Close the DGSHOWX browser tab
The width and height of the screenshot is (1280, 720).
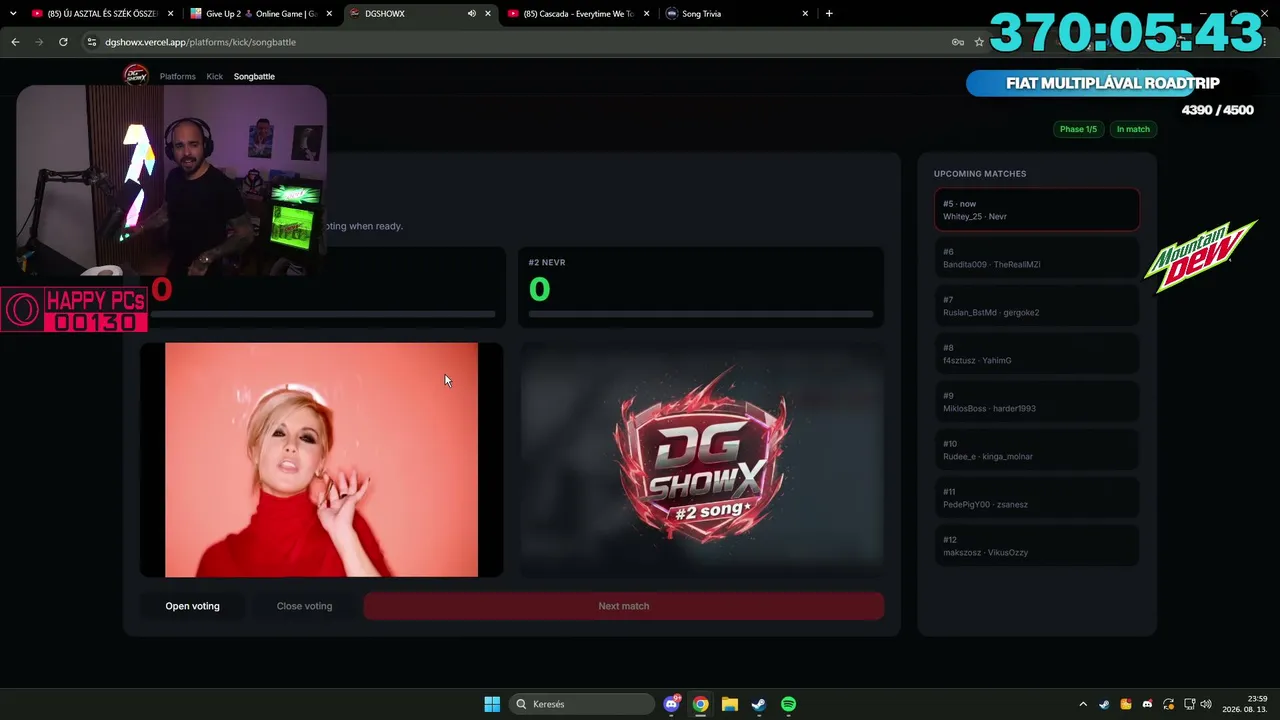(488, 14)
